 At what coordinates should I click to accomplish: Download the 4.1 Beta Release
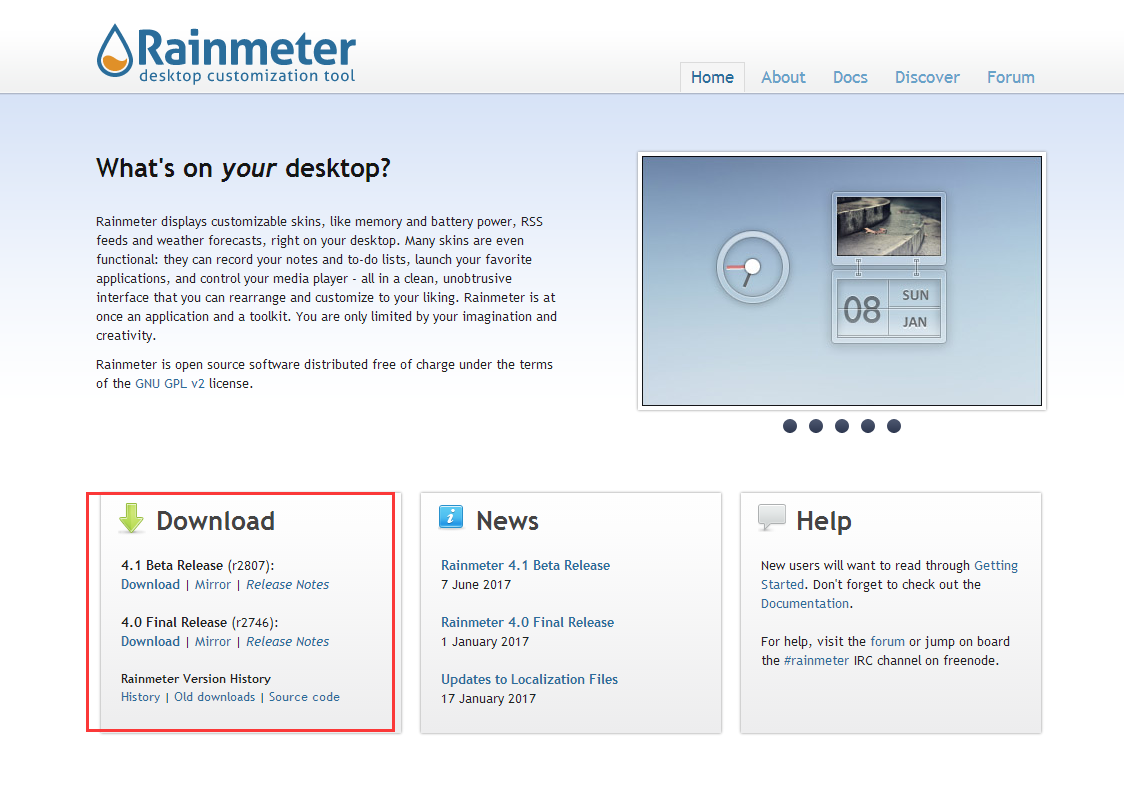[151, 584]
